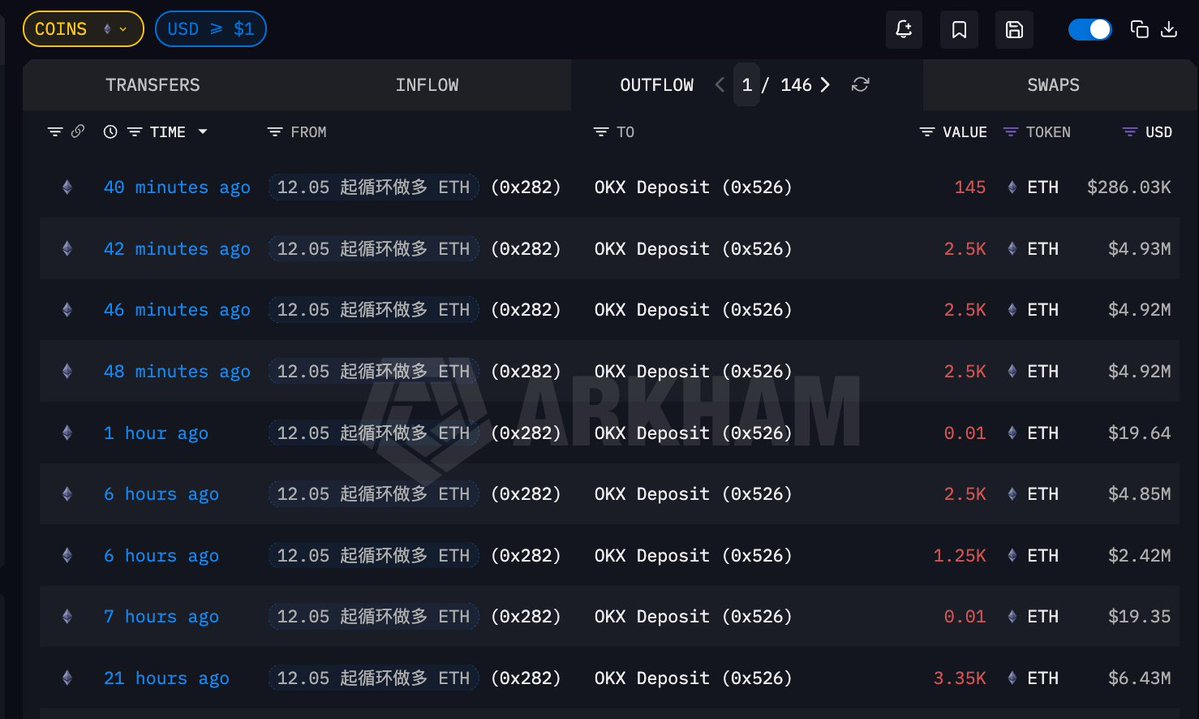Toggle TIME sort order arrow

(x=203, y=132)
